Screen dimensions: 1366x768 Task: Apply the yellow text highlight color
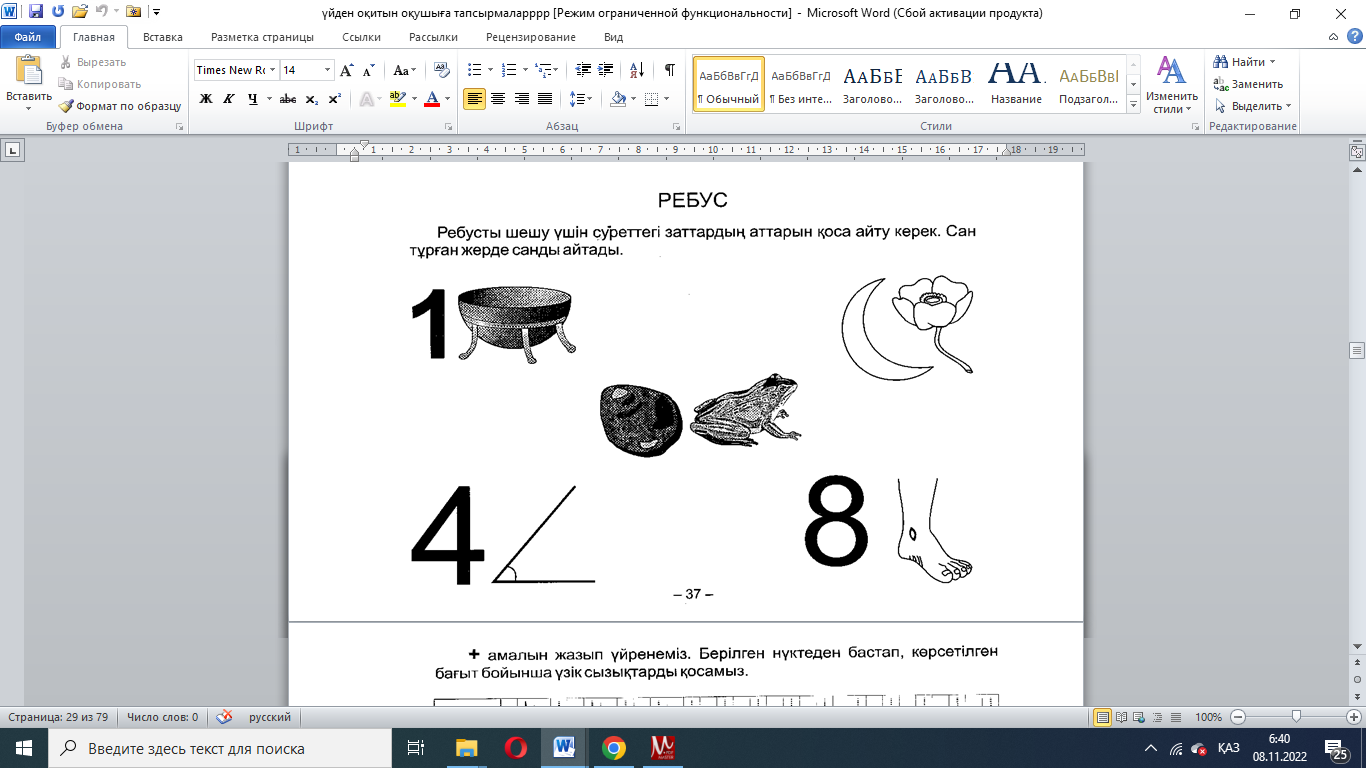(397, 99)
